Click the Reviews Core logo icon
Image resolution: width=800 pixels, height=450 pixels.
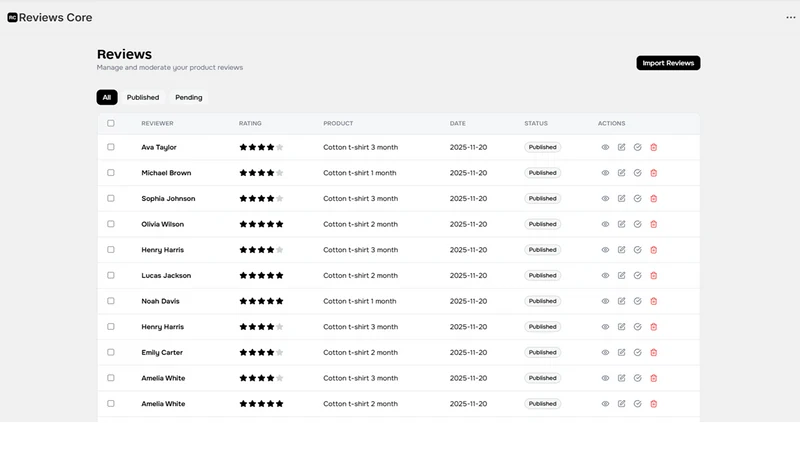click(12, 17)
